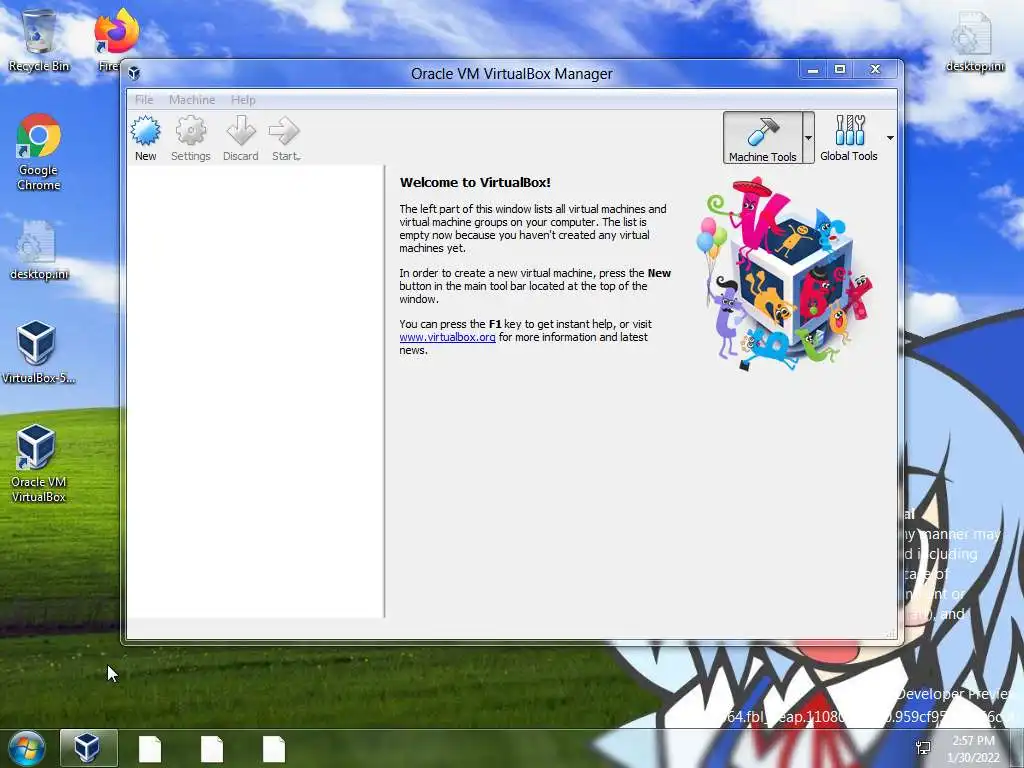
Task: Follow the www.virtualbox.org link
Action: click(x=447, y=337)
